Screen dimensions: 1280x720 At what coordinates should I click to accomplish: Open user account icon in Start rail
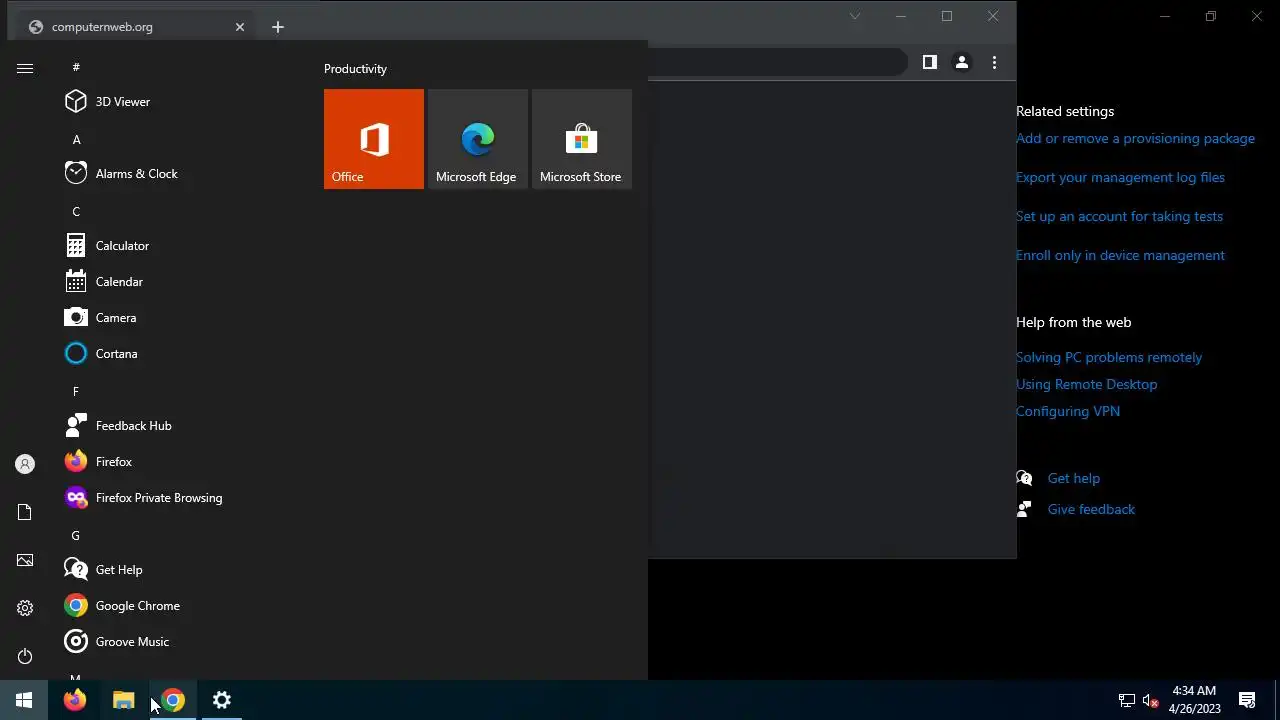click(x=25, y=464)
